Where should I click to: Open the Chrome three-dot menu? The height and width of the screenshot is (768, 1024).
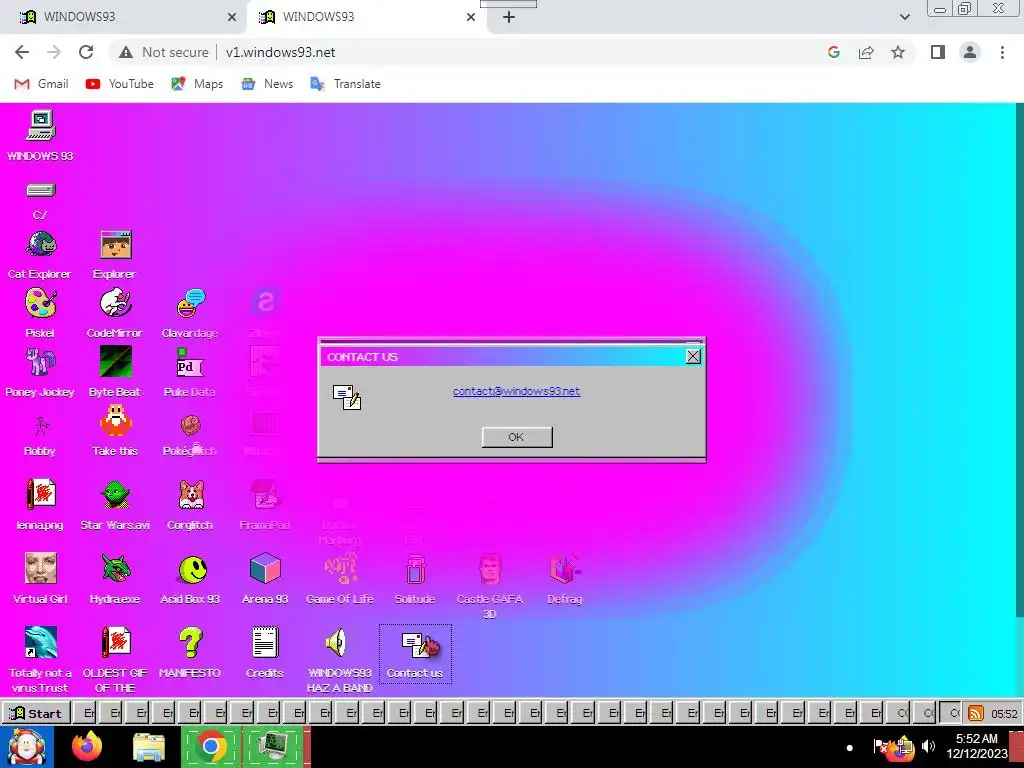(x=1002, y=52)
